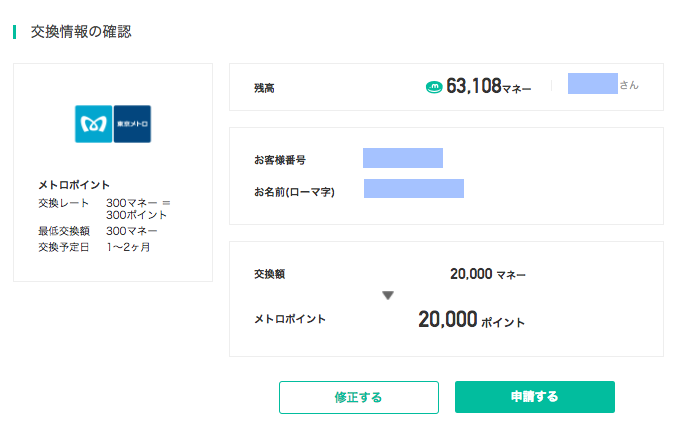Click the 63,108 マネー balance amount
Viewport: 674px width, 432px height.
coord(489,86)
